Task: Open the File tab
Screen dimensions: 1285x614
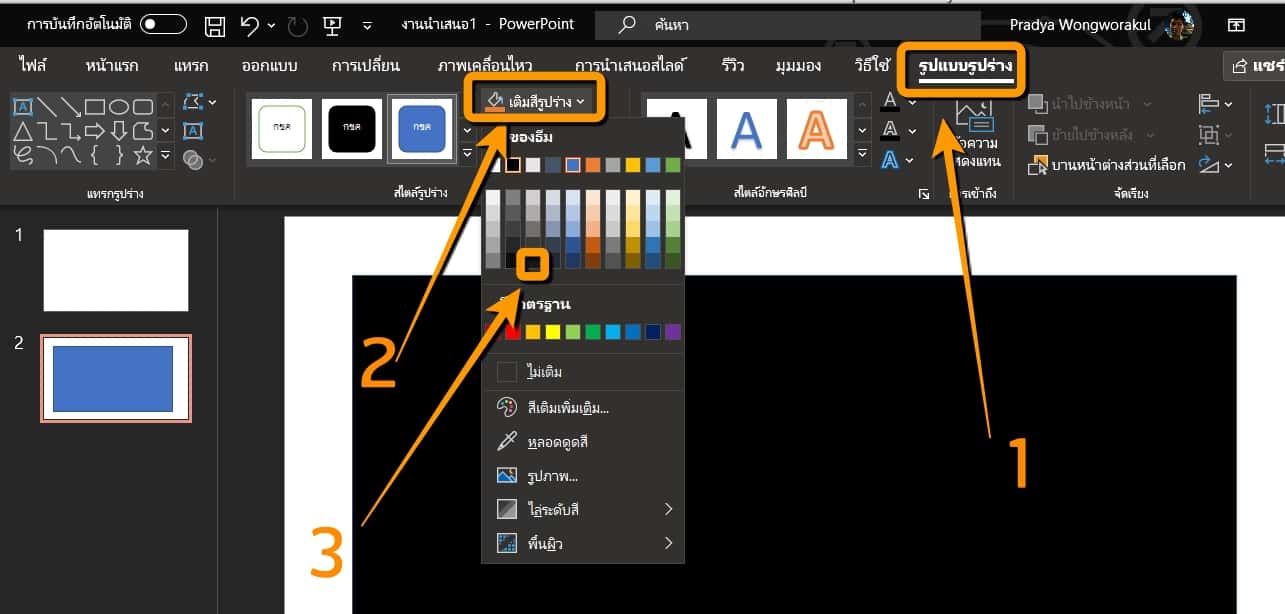Action: point(34,66)
